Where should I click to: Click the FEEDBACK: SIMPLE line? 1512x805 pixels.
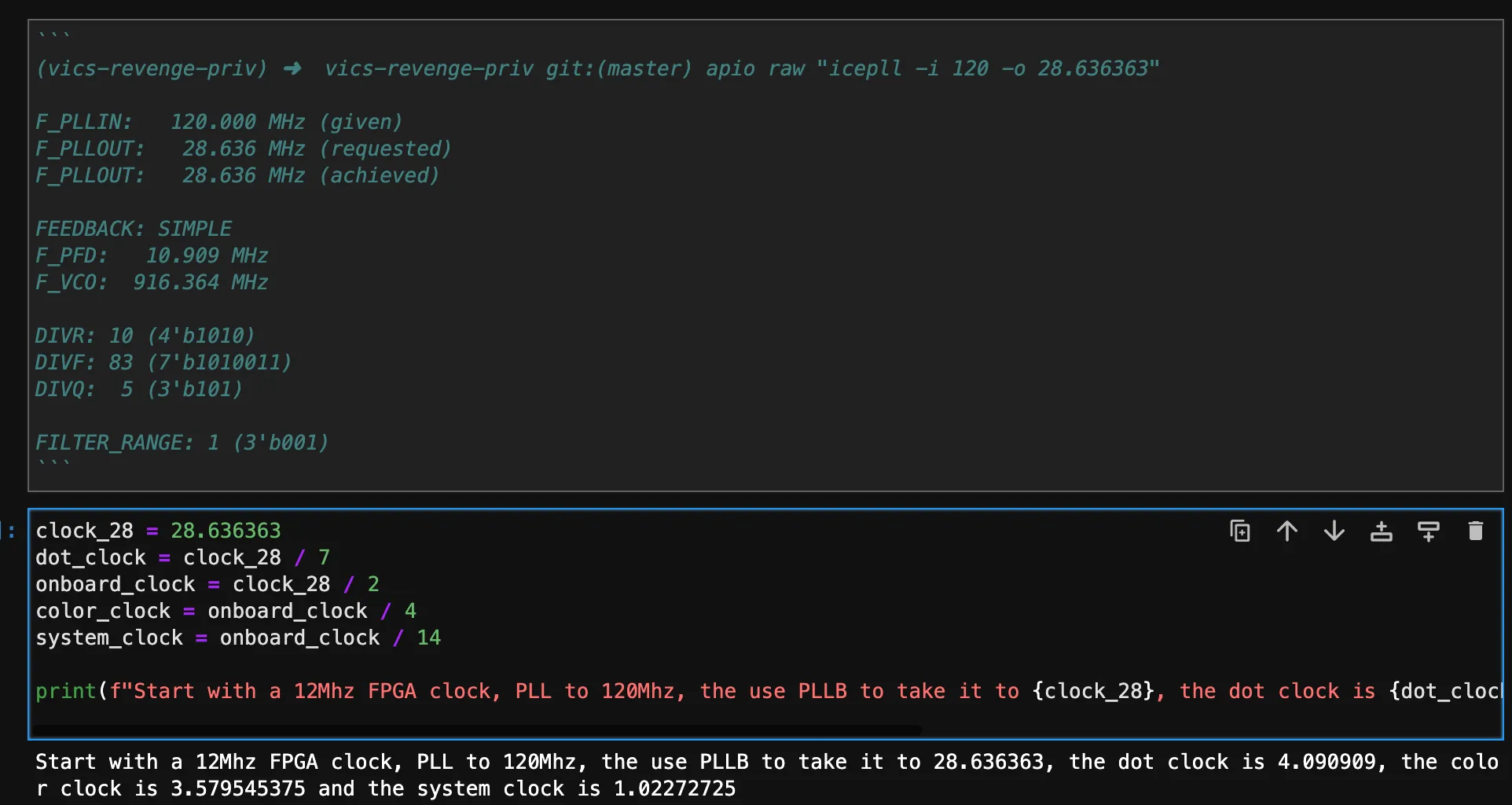point(134,230)
